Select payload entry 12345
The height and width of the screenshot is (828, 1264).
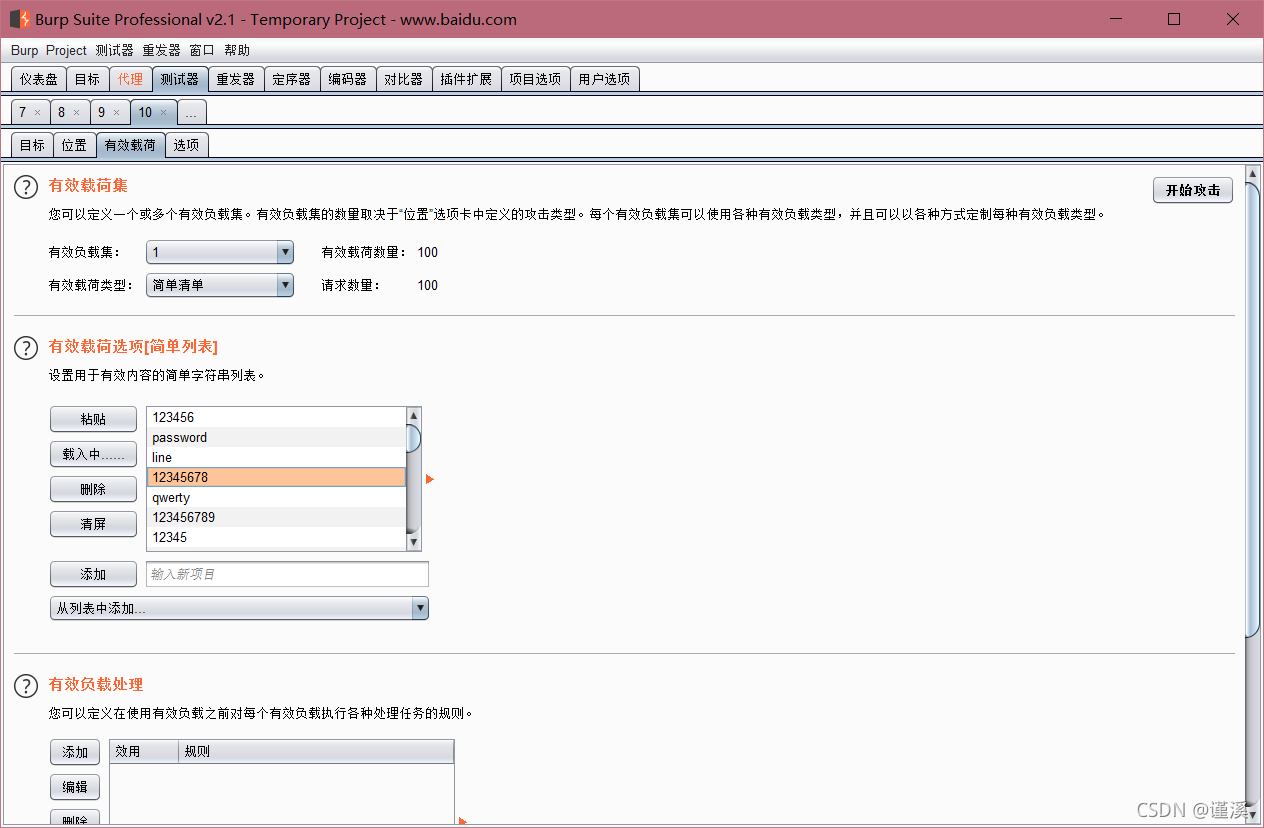point(276,537)
